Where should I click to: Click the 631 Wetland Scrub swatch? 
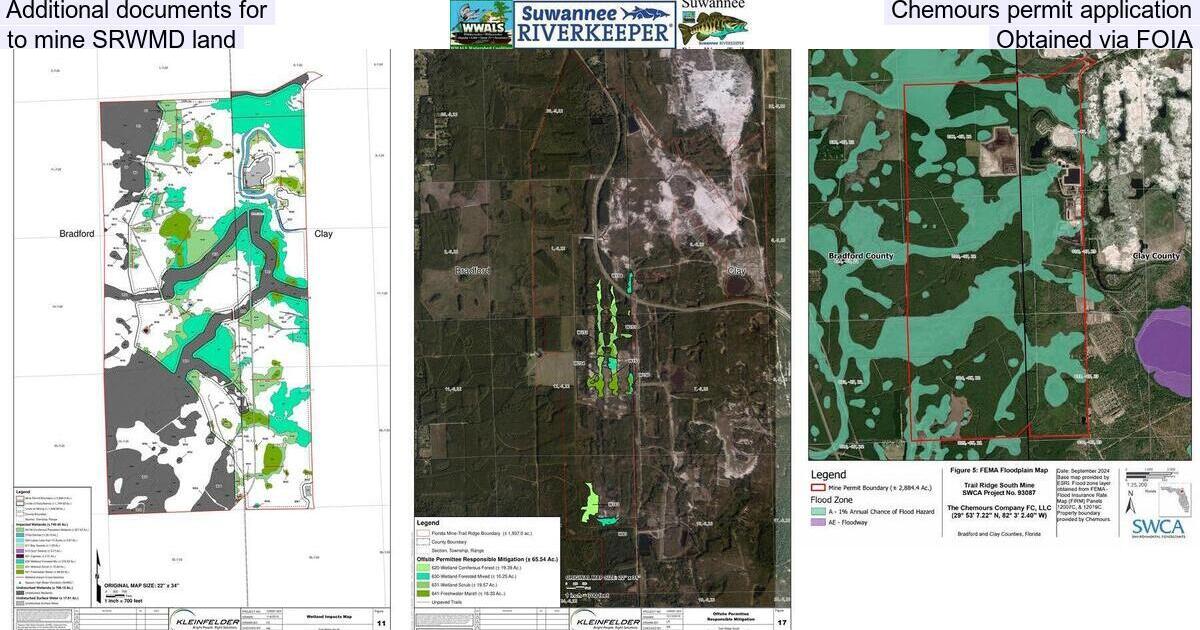pos(424,586)
